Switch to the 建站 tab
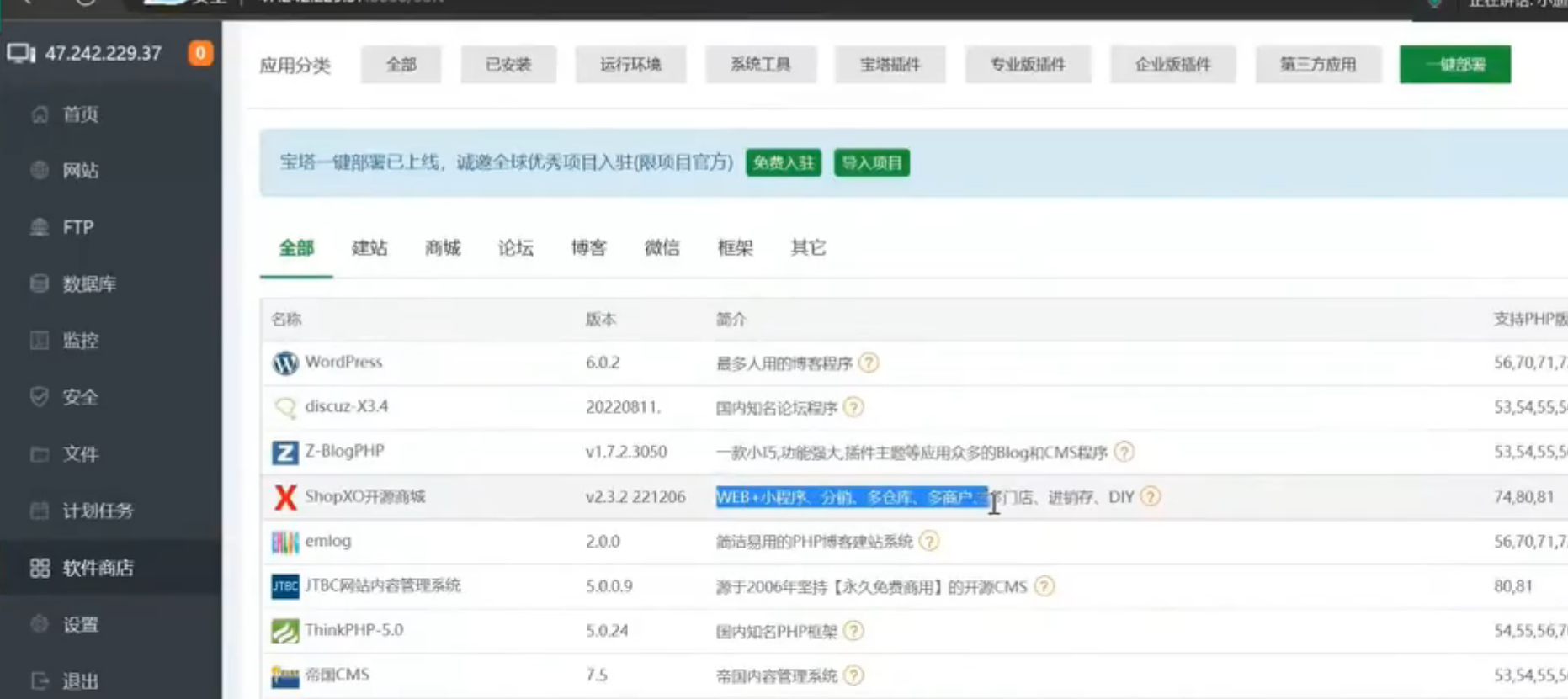Viewport: 1568px width, 699px height. pos(369,248)
